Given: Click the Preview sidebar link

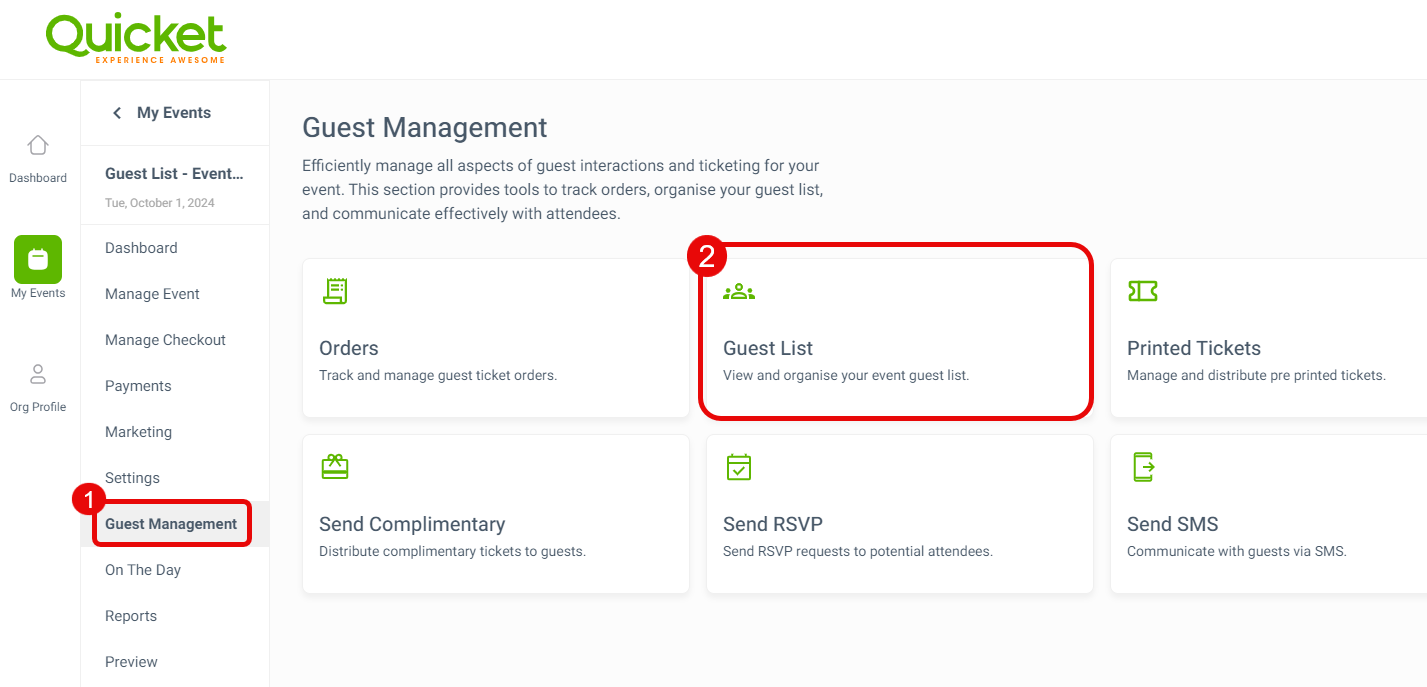Looking at the screenshot, I should (131, 662).
